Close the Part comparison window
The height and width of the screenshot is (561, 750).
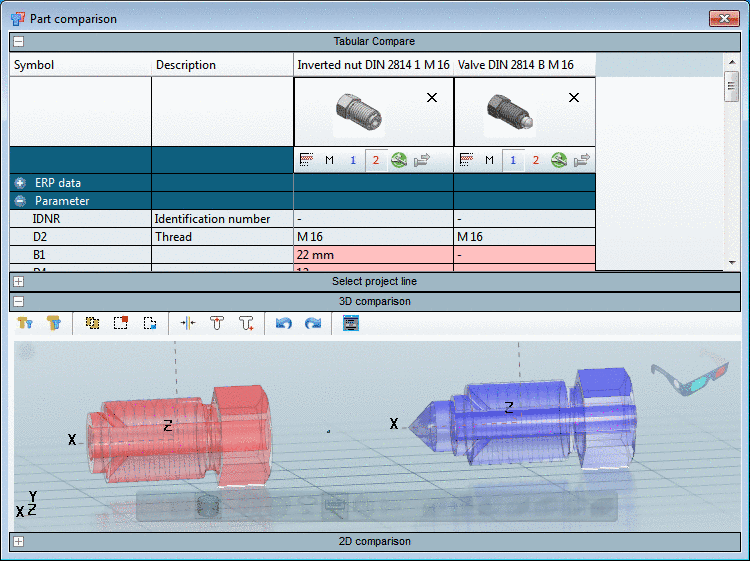click(724, 18)
